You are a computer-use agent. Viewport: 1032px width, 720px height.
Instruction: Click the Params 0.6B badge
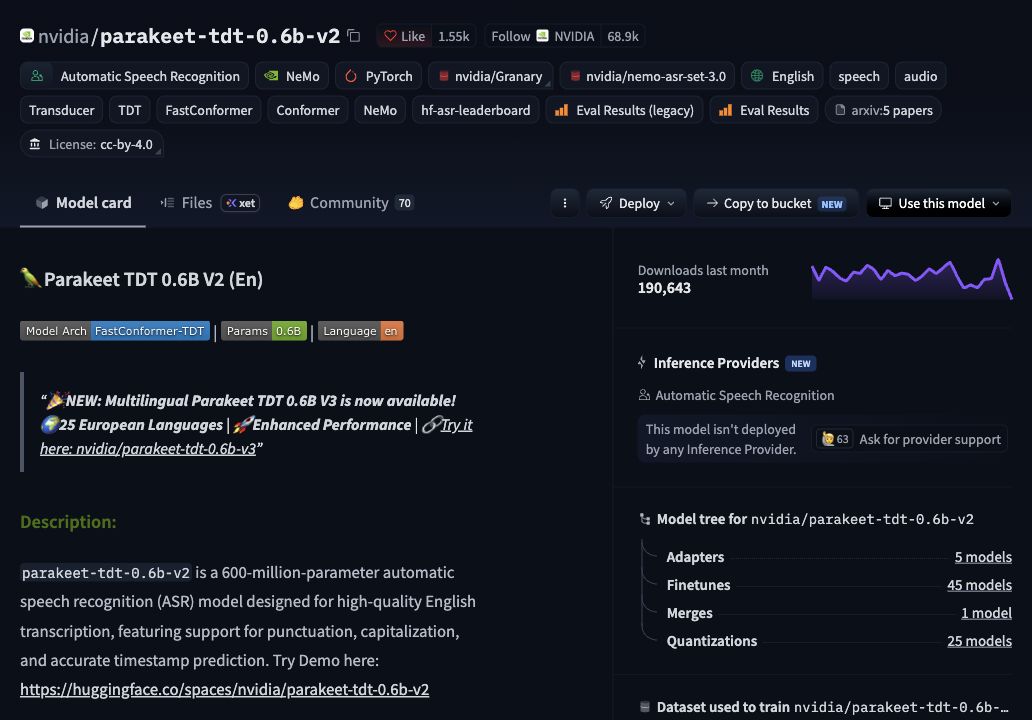pyautogui.click(x=264, y=331)
